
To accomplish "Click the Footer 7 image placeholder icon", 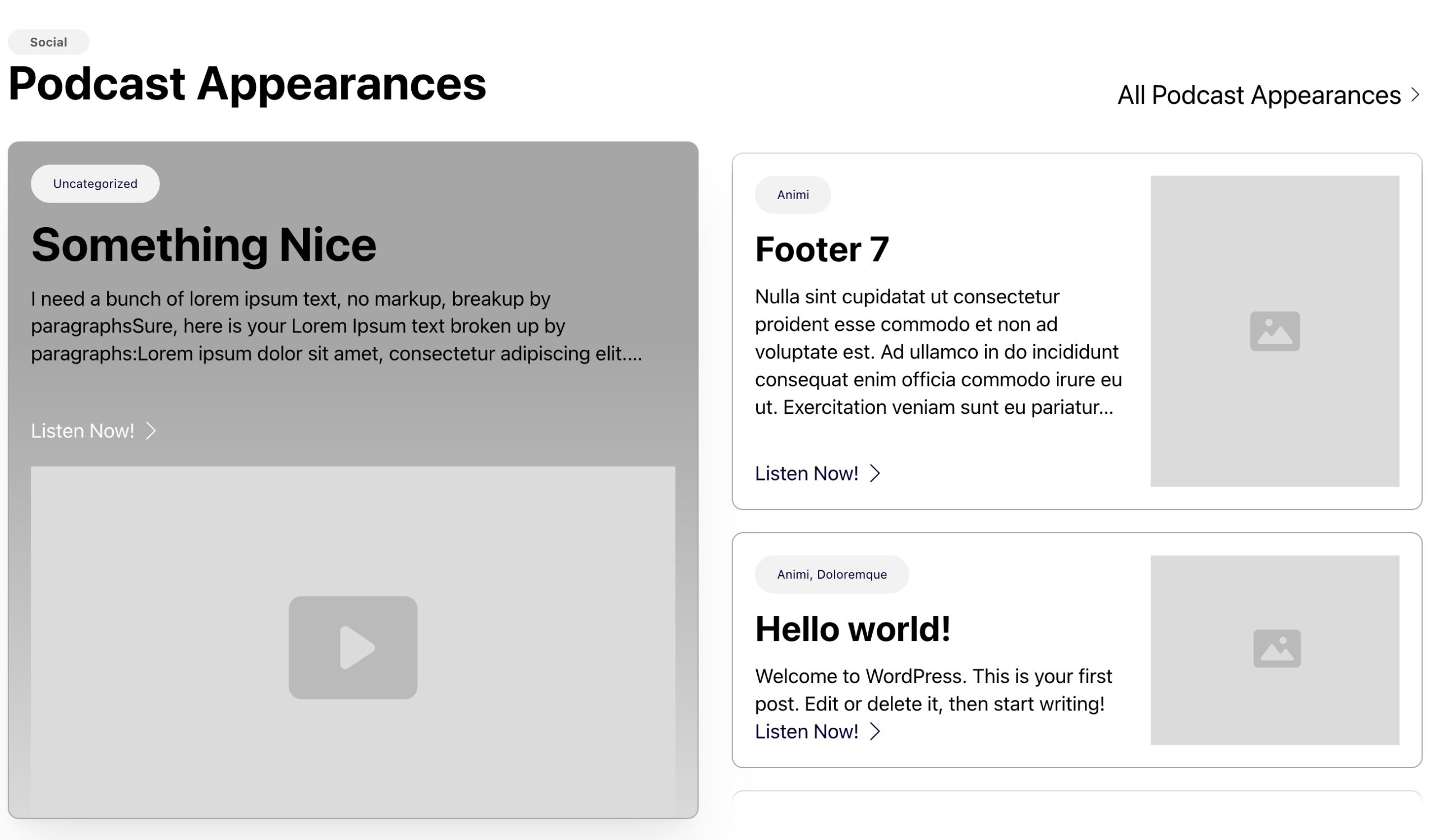I will pos(1275,331).
